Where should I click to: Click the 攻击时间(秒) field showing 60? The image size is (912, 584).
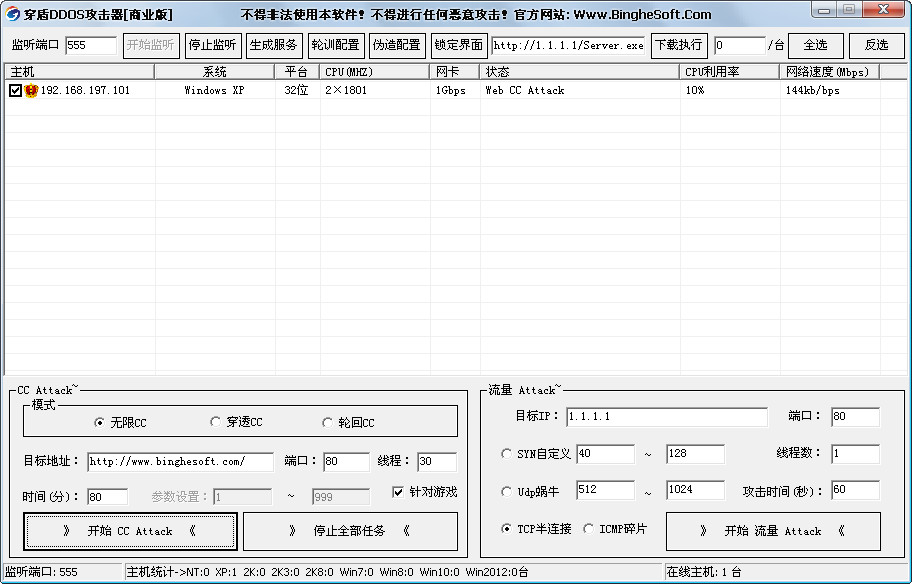click(856, 490)
